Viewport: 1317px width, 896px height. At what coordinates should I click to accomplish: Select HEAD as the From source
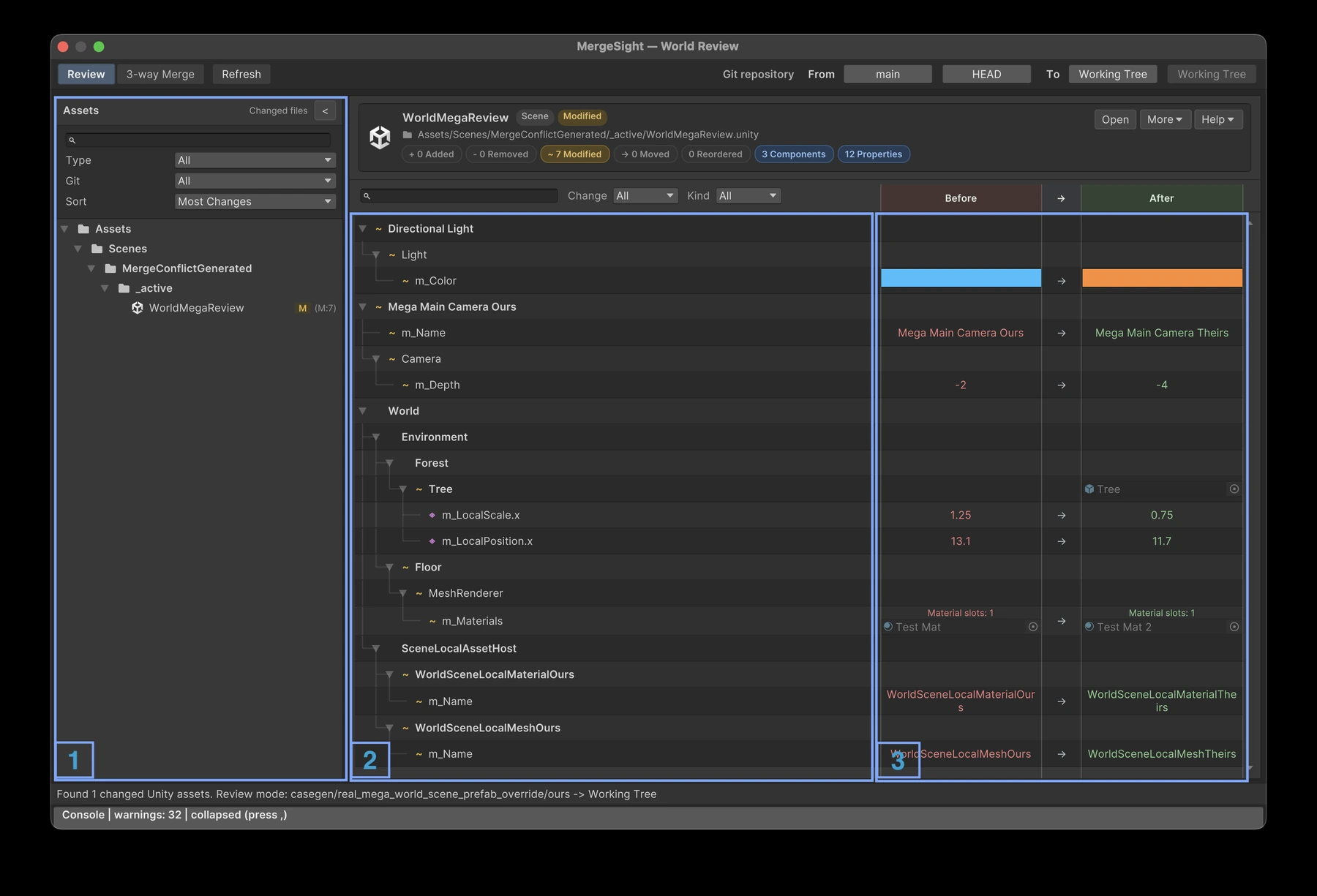pos(986,74)
